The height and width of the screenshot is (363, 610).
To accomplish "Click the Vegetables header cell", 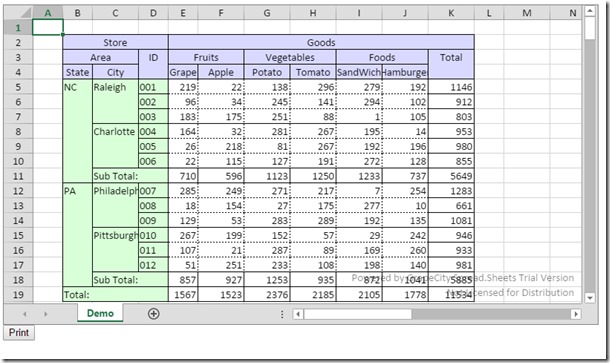I will [290, 57].
